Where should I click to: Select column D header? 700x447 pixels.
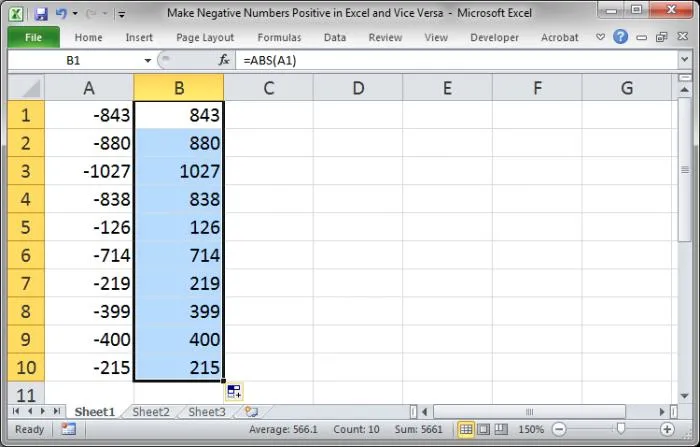click(x=358, y=88)
